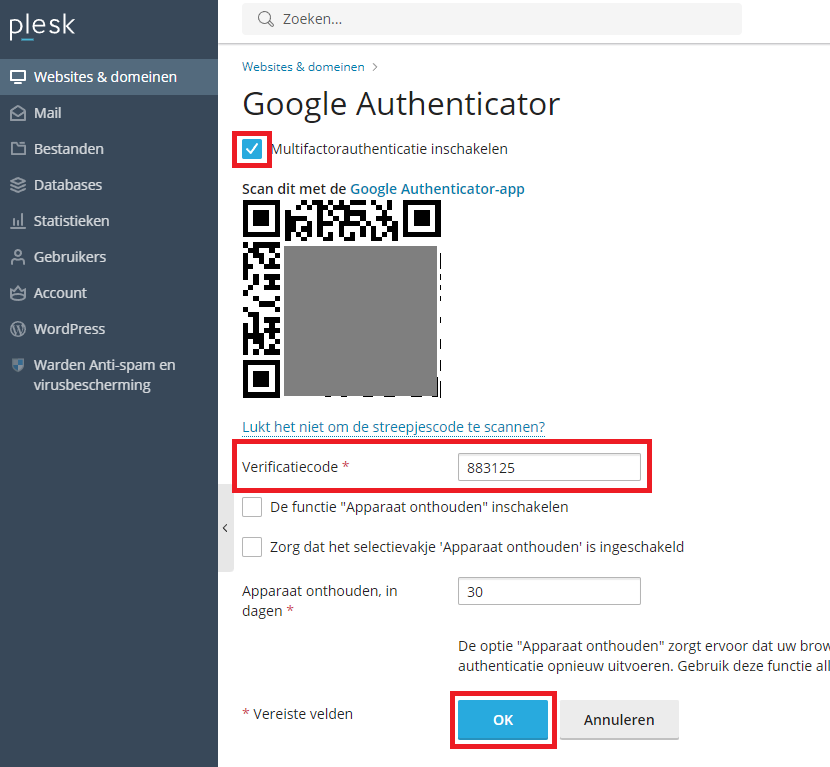Focus the Zoeken search field

coord(492,19)
